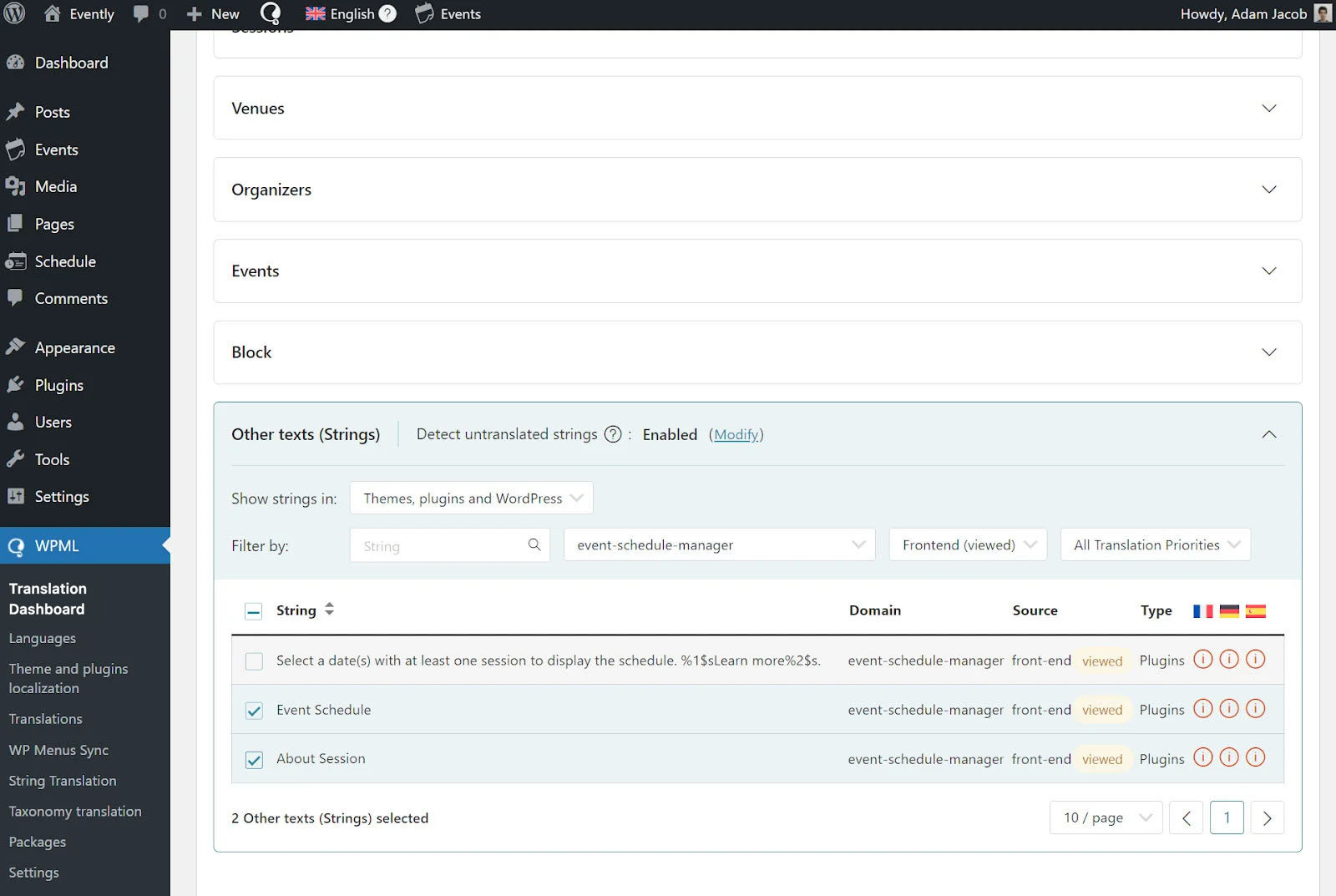Open the 'Themes, plugins and WordPress' dropdown
The image size is (1336, 896).
click(x=471, y=498)
